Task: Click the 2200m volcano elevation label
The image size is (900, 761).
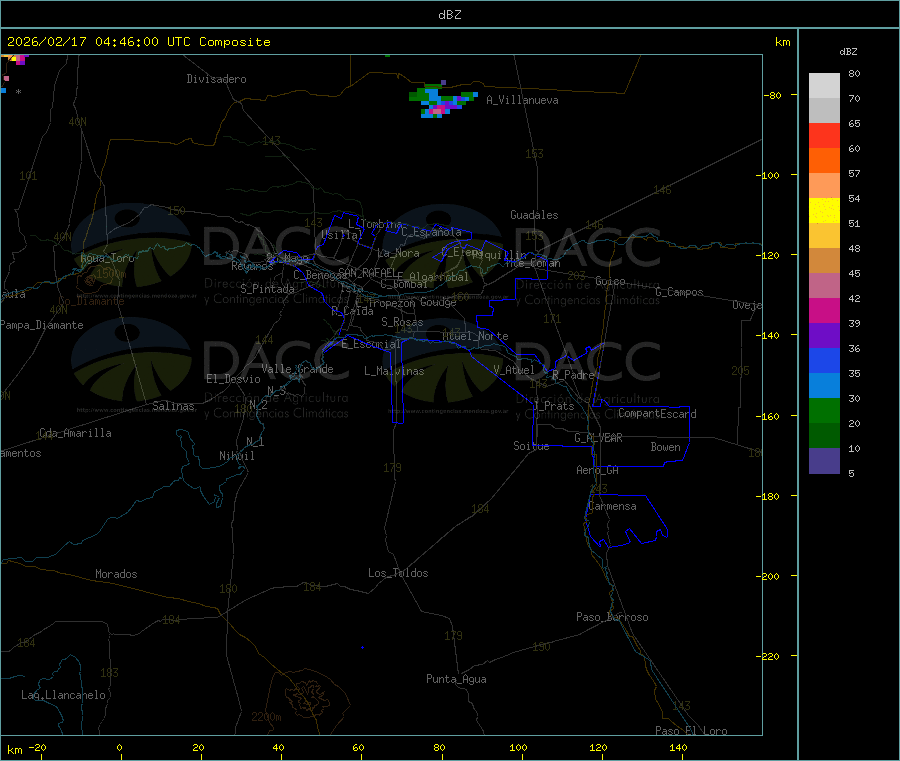Action: pos(266,717)
